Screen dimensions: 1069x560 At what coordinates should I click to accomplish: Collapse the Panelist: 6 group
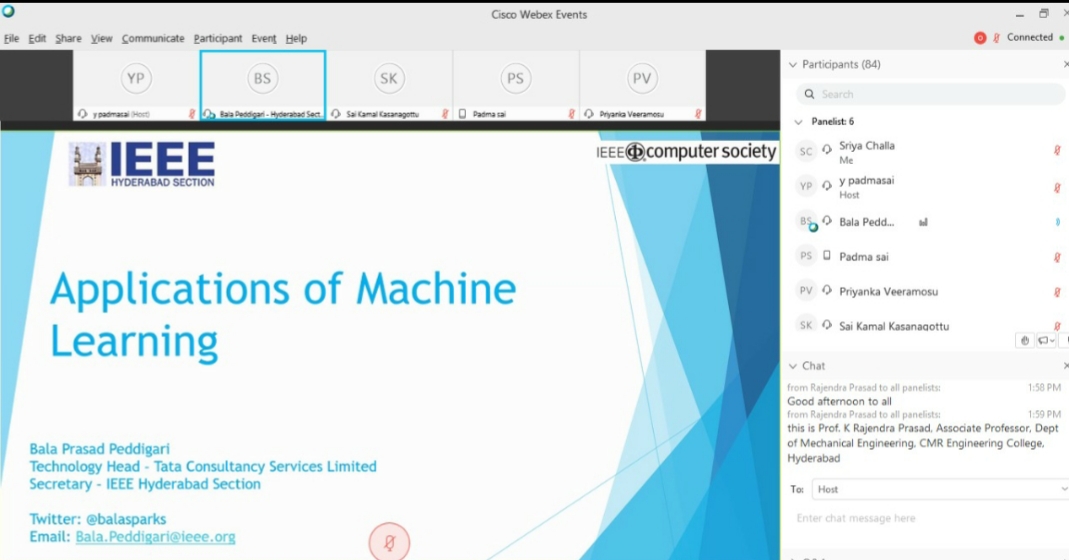point(798,122)
